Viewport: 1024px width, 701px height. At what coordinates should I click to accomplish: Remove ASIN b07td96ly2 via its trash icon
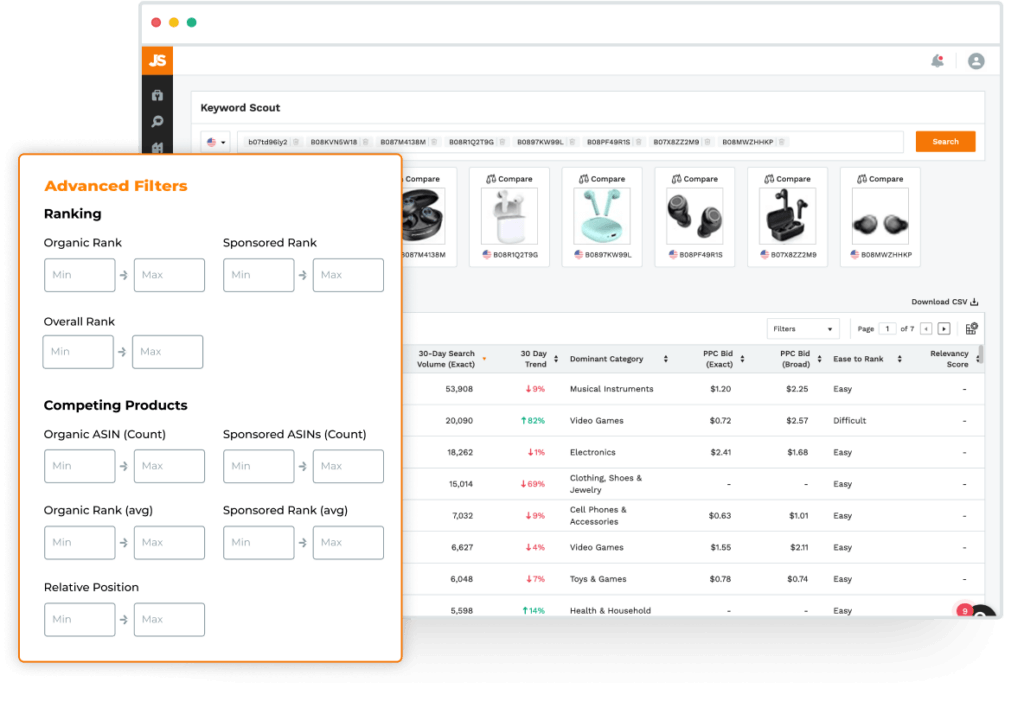[x=296, y=142]
